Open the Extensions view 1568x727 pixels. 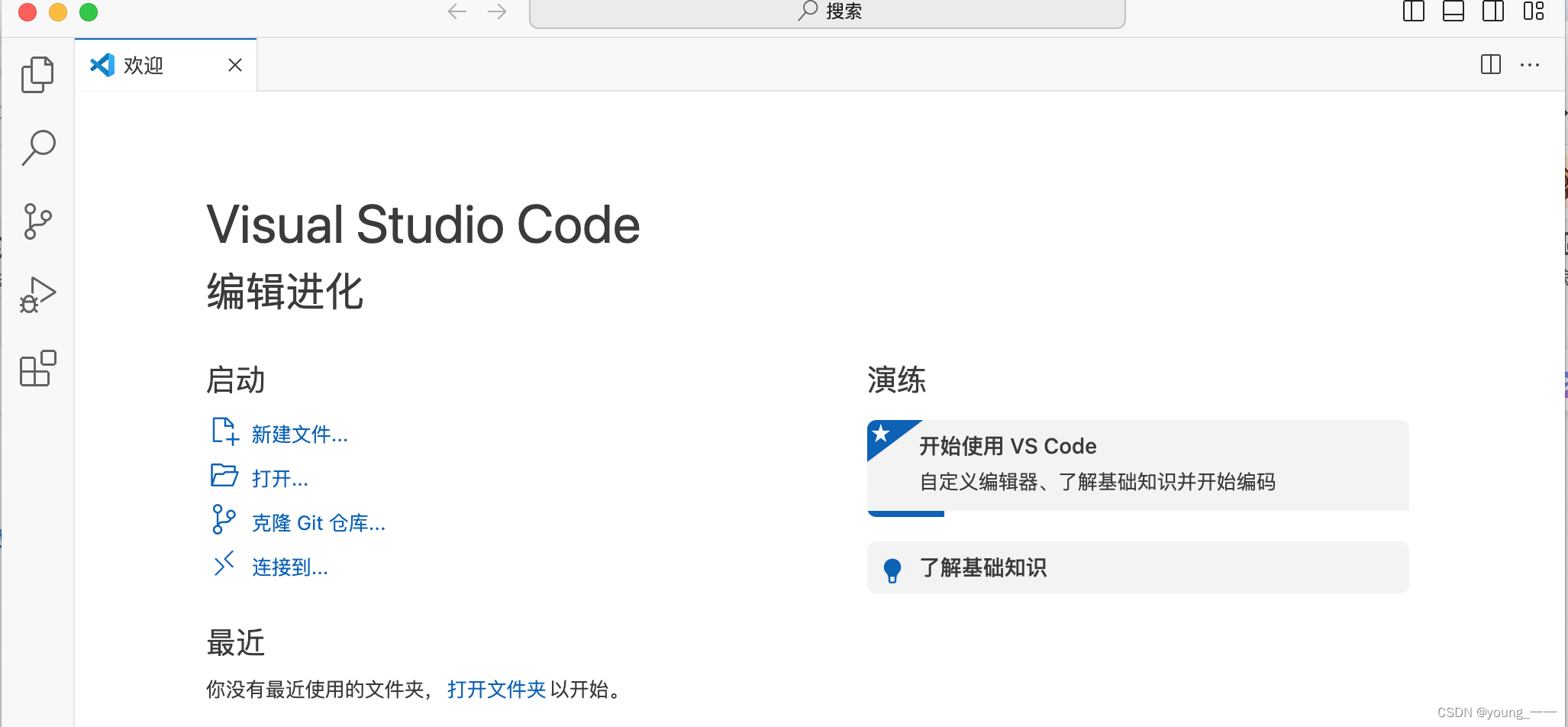point(37,369)
